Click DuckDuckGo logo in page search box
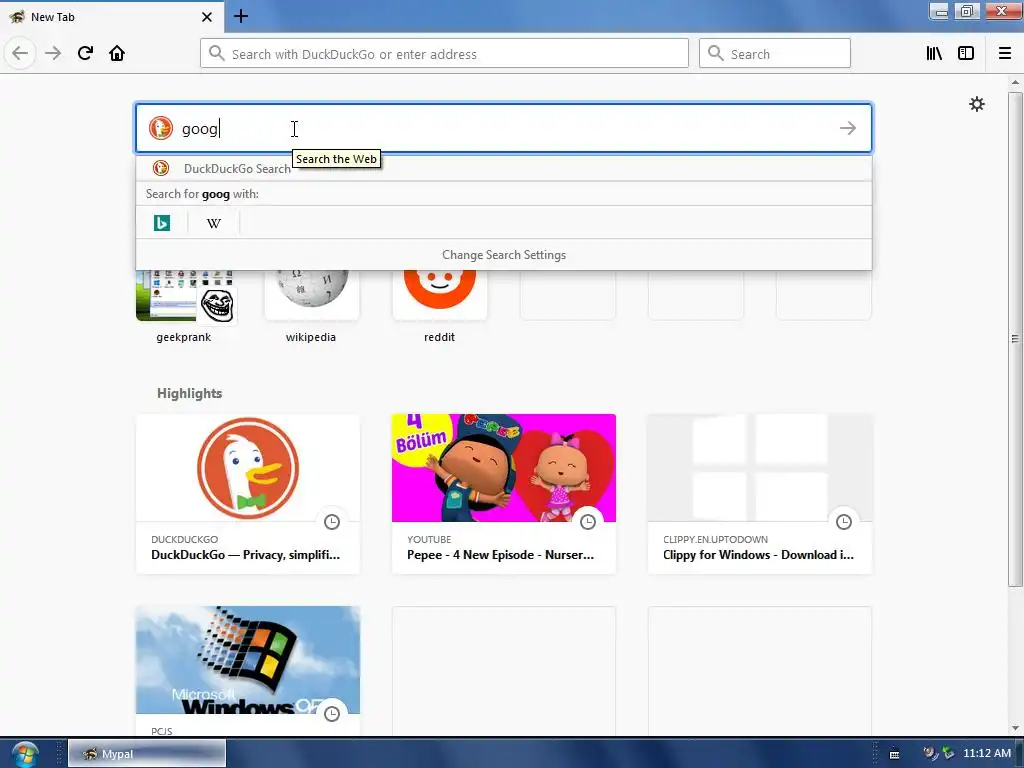The image size is (1024, 768). tap(161, 128)
